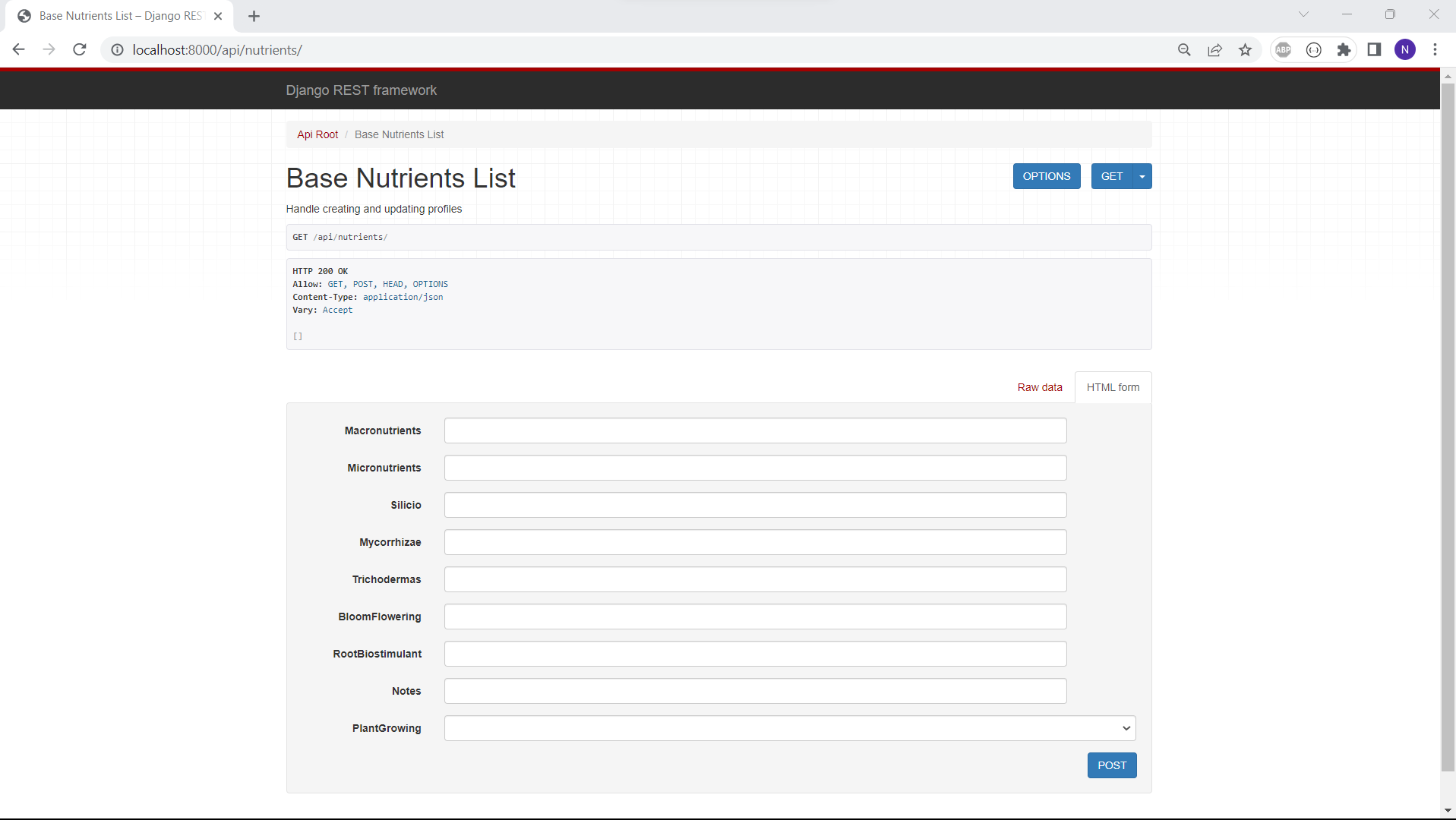Go back using the browser back arrow
Viewport: 1456px width, 820px height.
click(19, 50)
